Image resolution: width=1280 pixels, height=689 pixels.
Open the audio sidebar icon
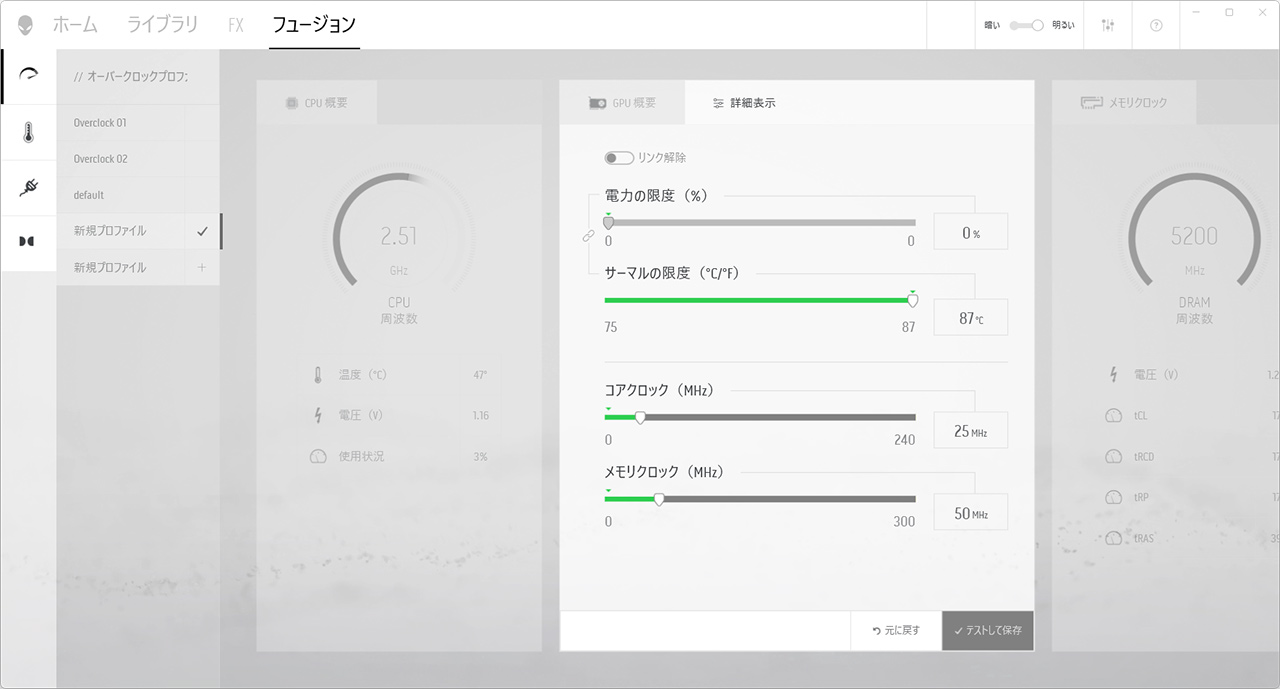click(28, 241)
